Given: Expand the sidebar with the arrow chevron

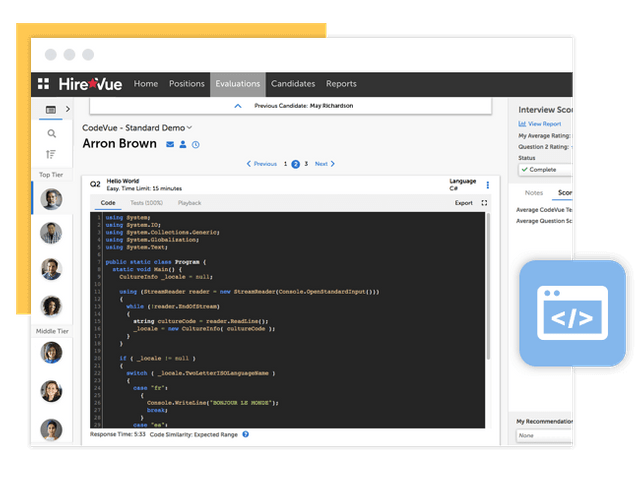Looking at the screenshot, I should pyautogui.click(x=67, y=109).
